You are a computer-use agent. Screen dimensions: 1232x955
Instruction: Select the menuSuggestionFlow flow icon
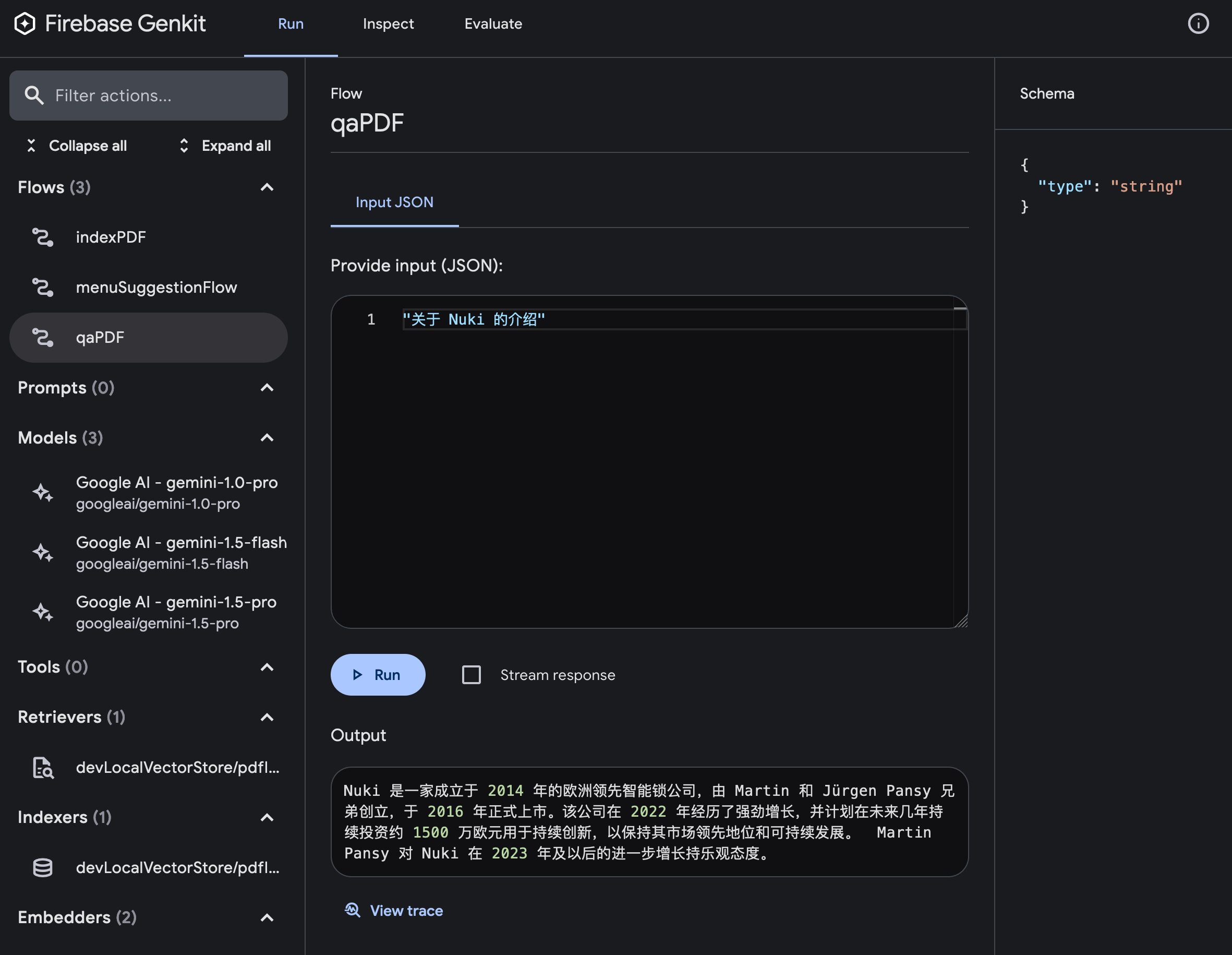[43, 288]
